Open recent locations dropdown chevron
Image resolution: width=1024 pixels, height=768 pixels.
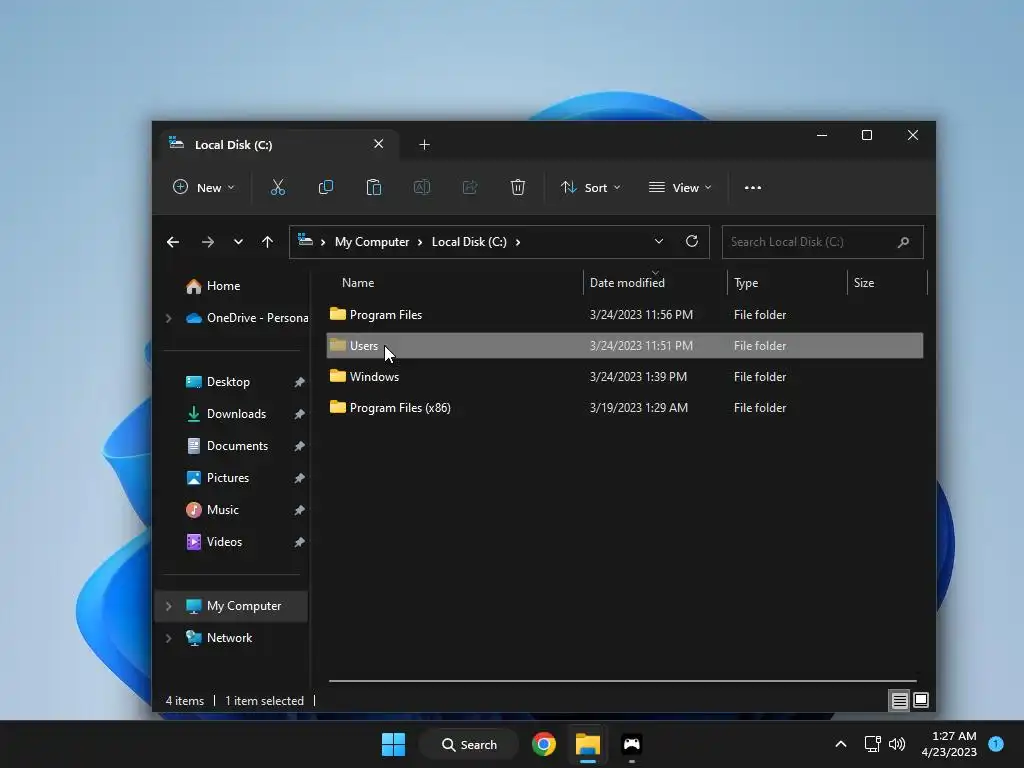238,242
